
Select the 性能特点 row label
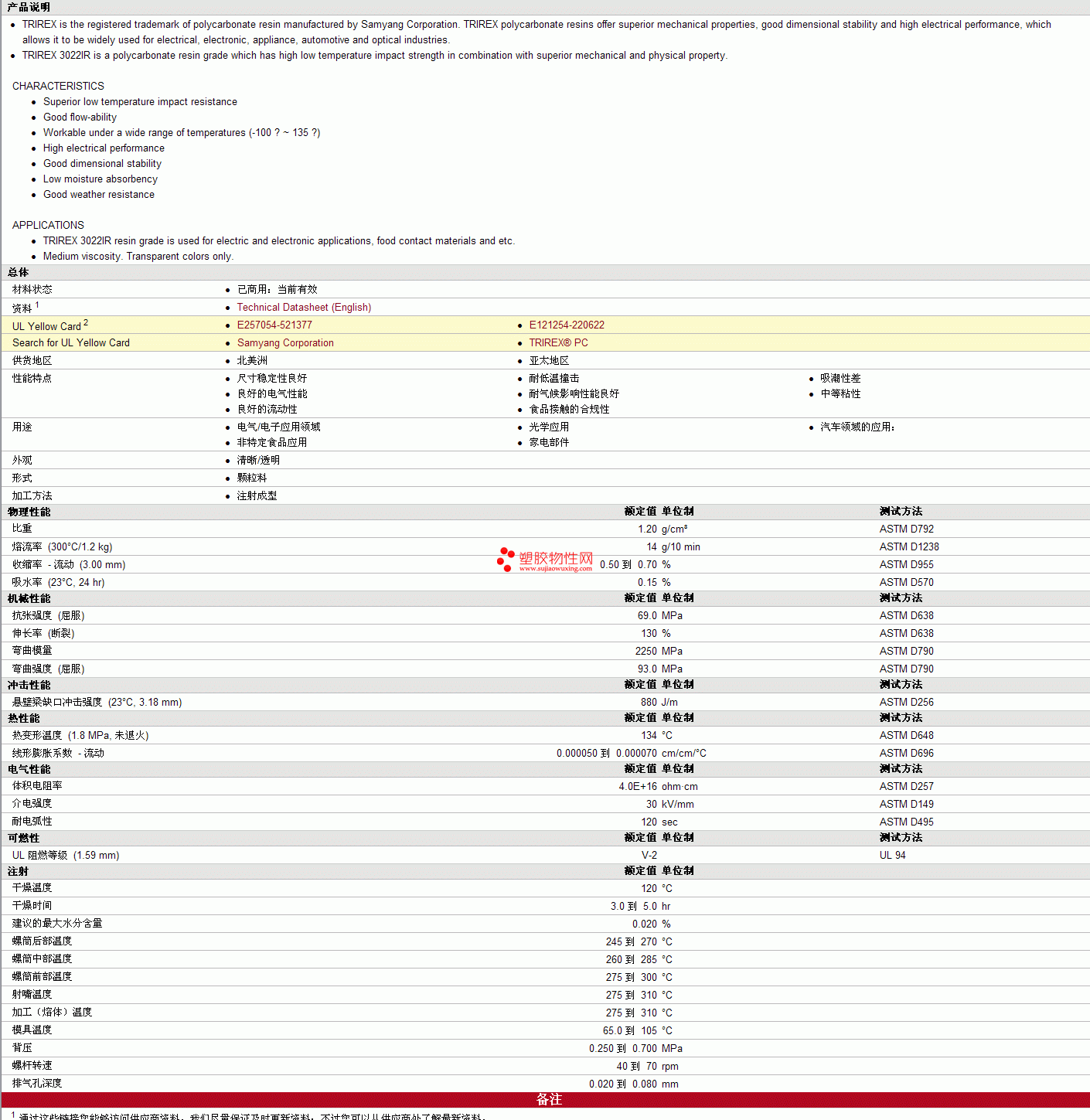coord(32,379)
